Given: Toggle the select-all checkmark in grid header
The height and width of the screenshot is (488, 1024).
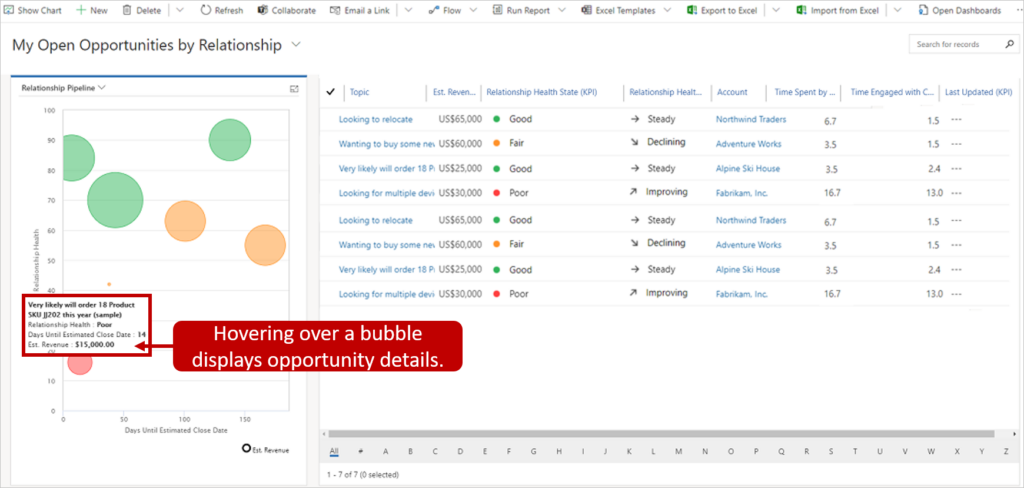Looking at the screenshot, I should [x=330, y=92].
